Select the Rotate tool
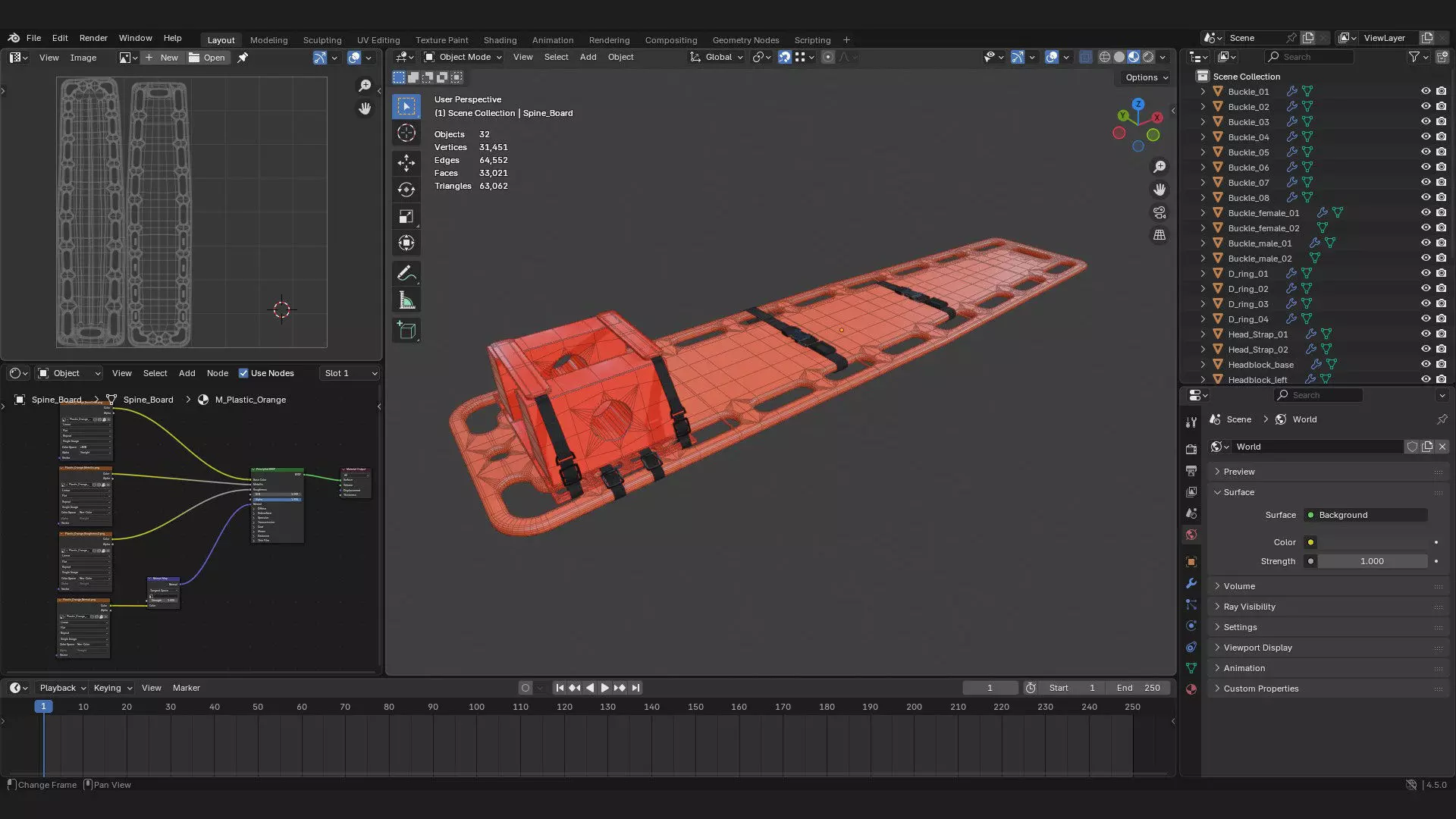 pos(406,190)
